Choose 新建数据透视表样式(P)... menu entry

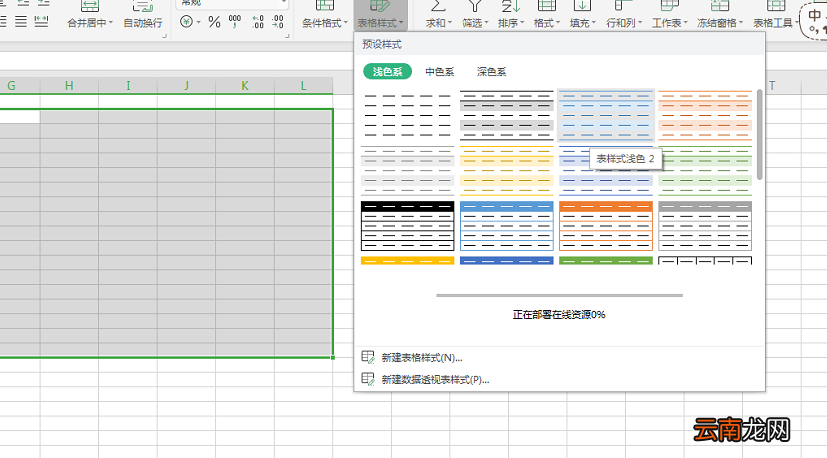425,379
